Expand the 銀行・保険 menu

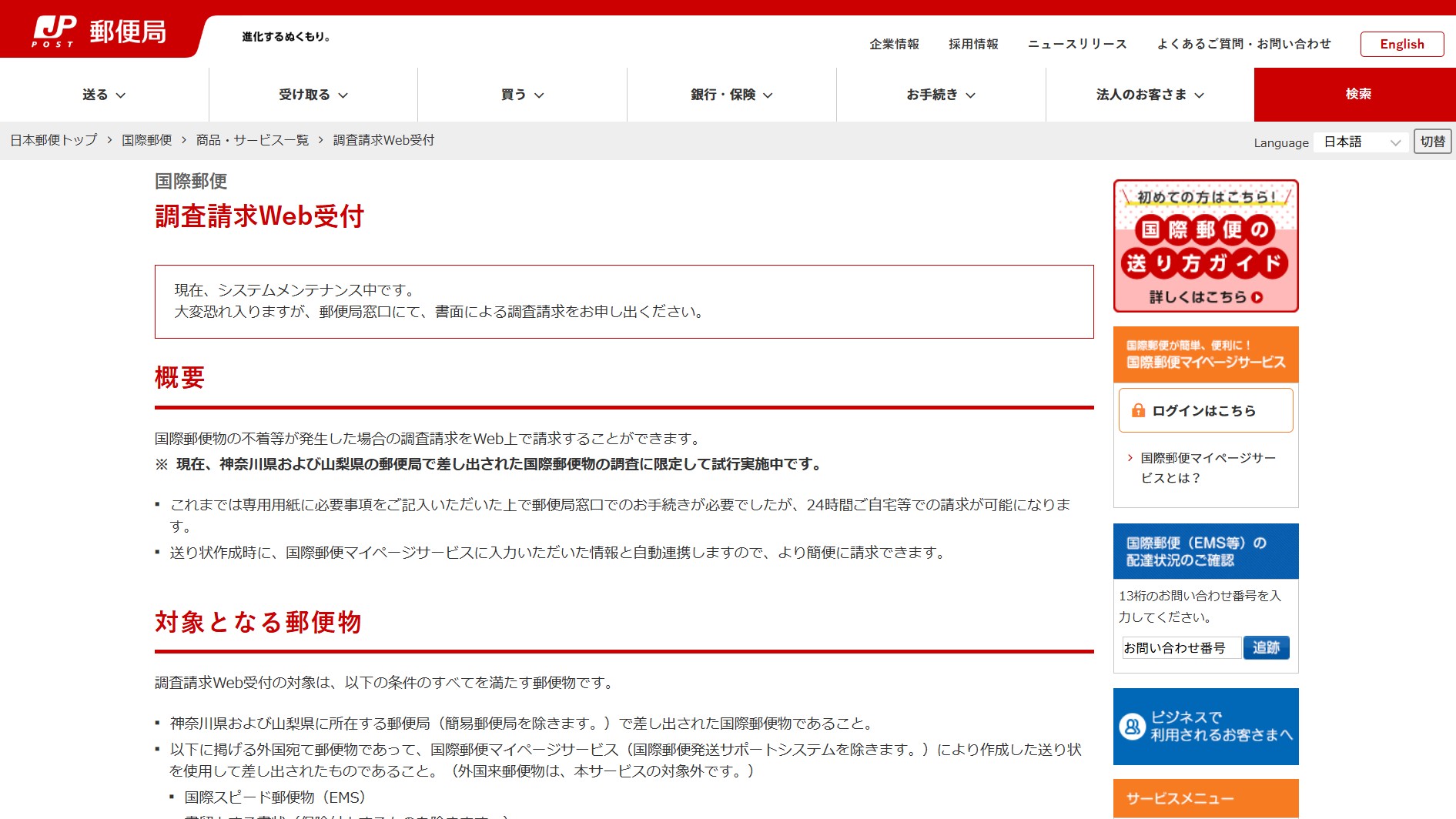click(731, 95)
